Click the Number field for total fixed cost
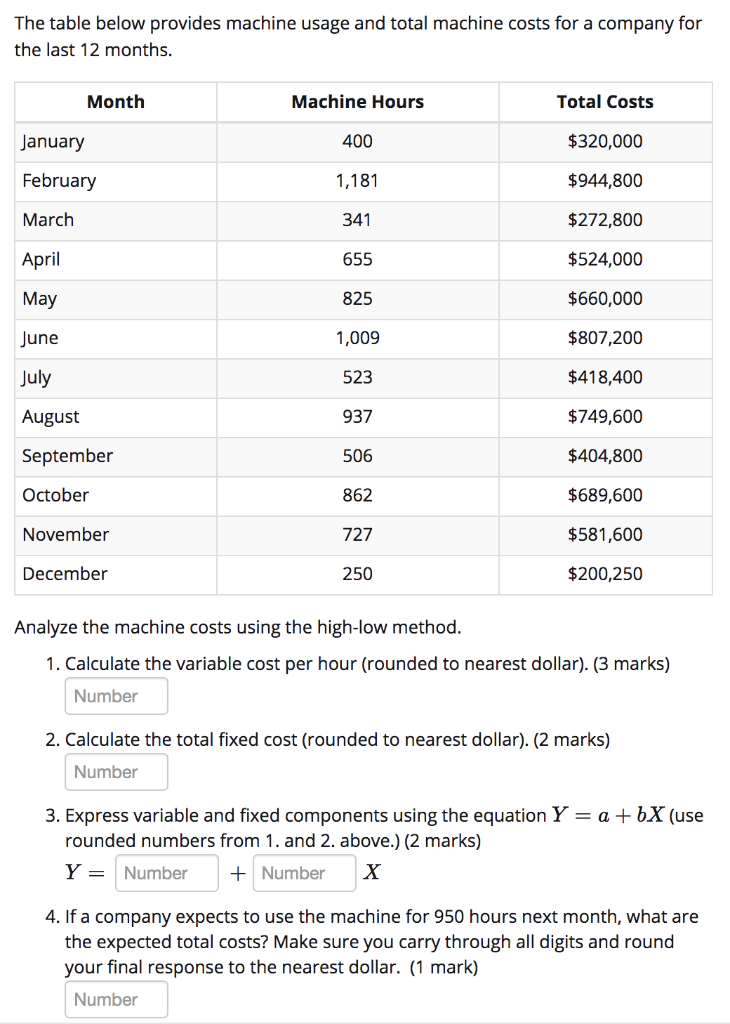 pyautogui.click(x=116, y=772)
